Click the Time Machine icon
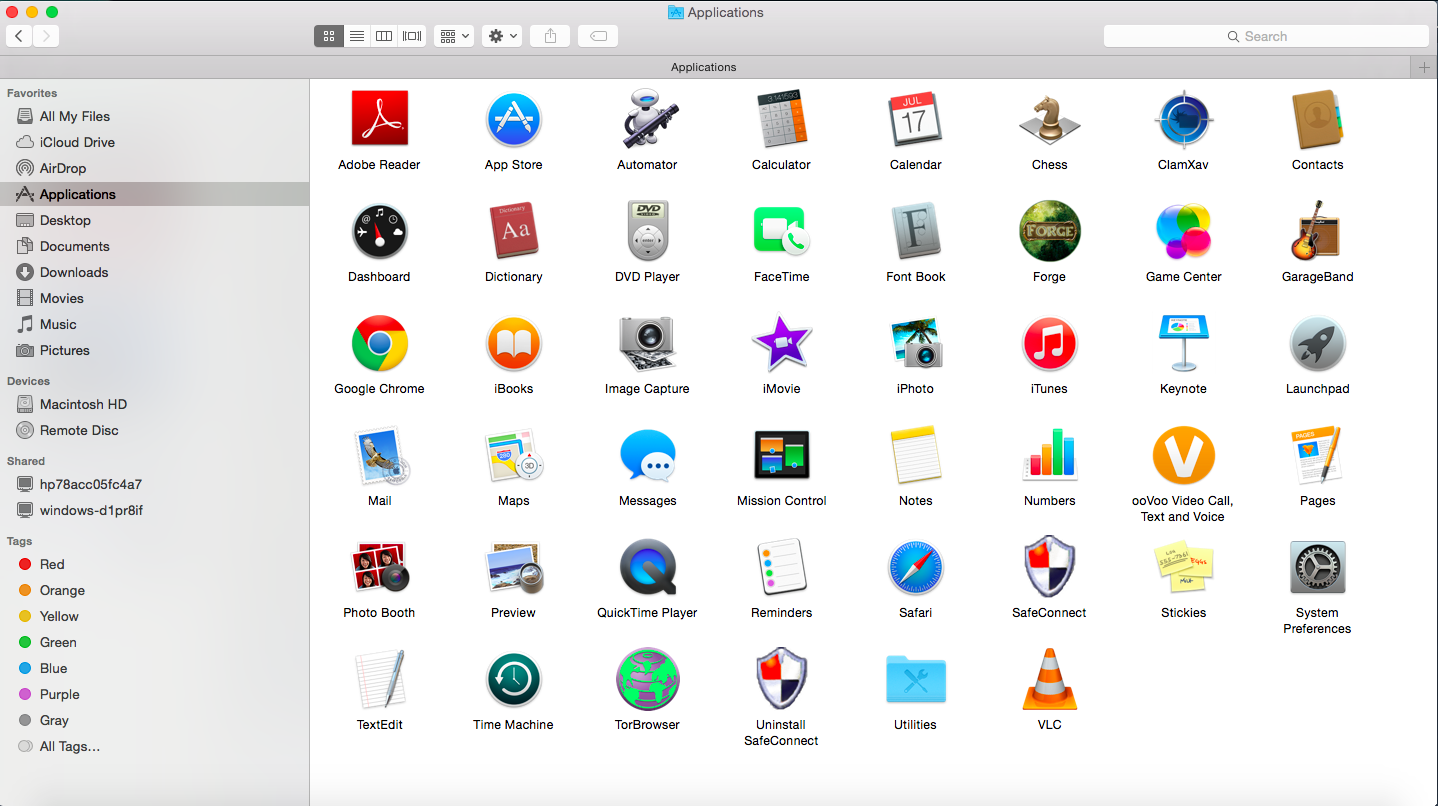This screenshot has height=806, width=1438. [513, 679]
